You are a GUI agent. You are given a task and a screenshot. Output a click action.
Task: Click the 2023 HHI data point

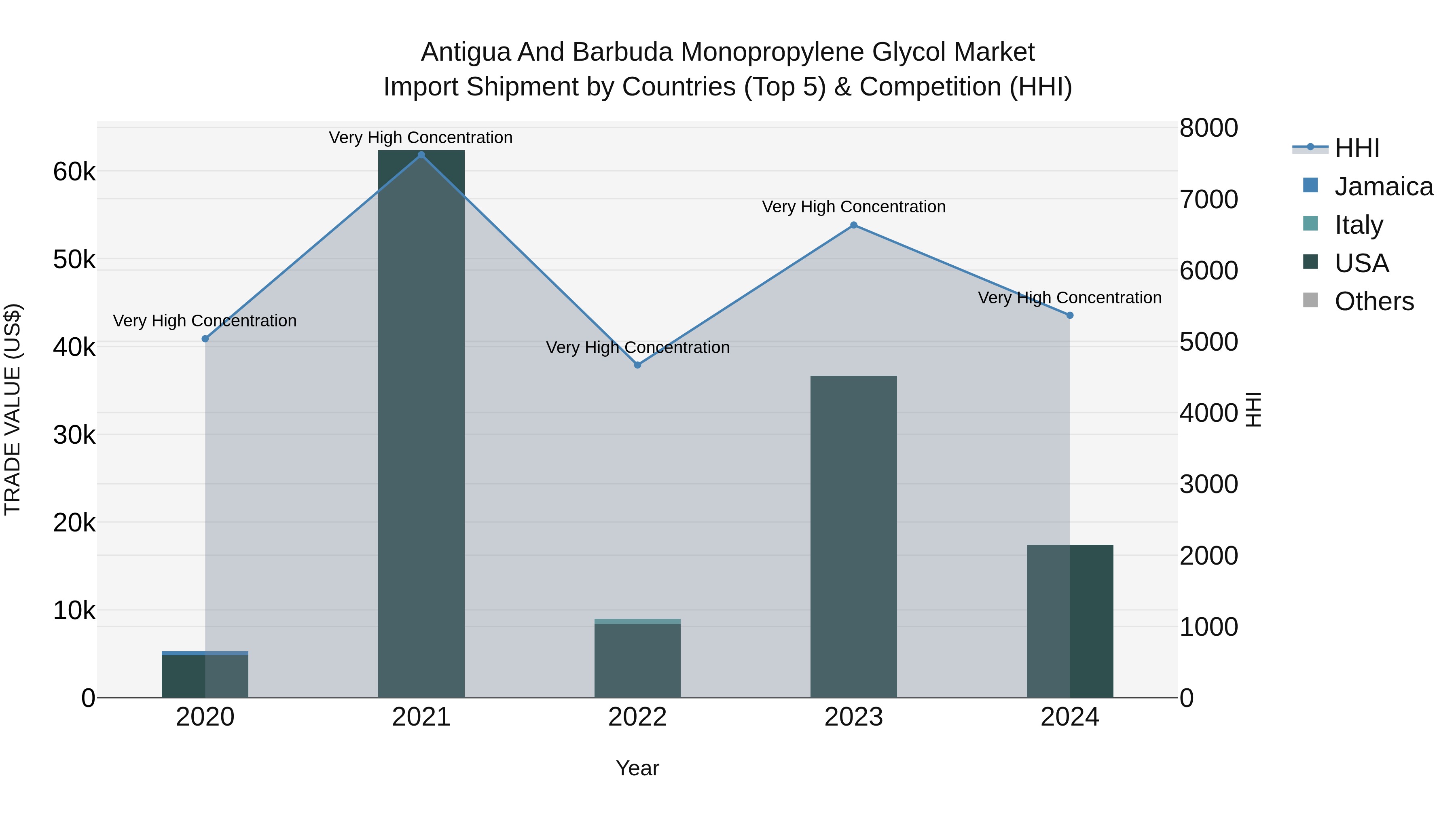tap(853, 225)
